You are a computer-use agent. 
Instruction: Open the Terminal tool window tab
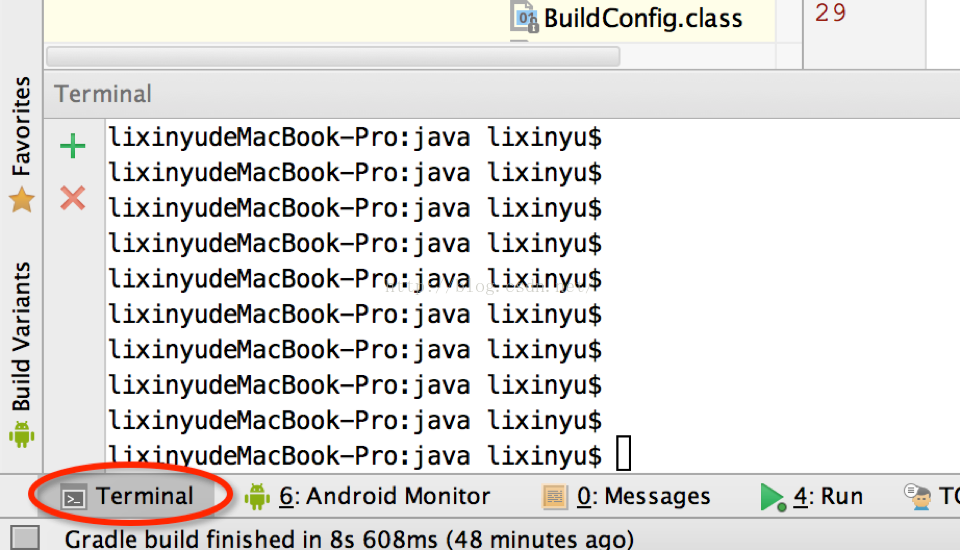point(128,496)
